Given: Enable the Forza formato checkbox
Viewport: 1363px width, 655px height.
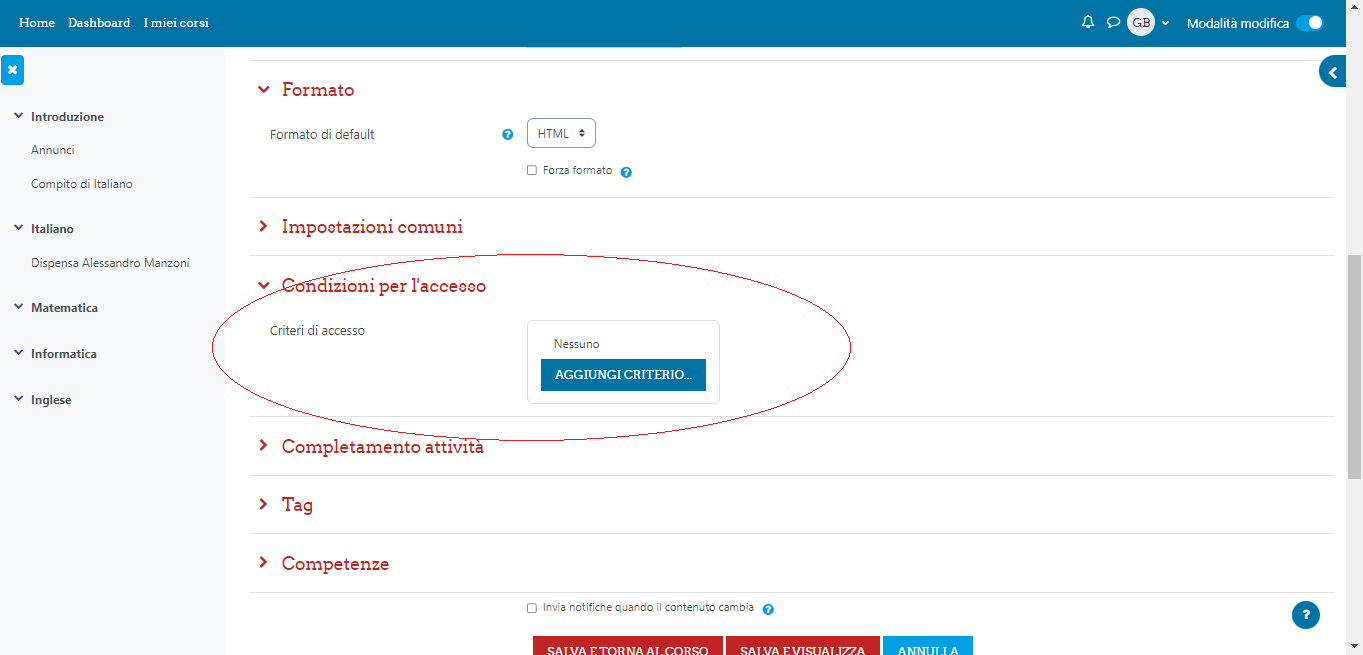Looking at the screenshot, I should click(532, 170).
